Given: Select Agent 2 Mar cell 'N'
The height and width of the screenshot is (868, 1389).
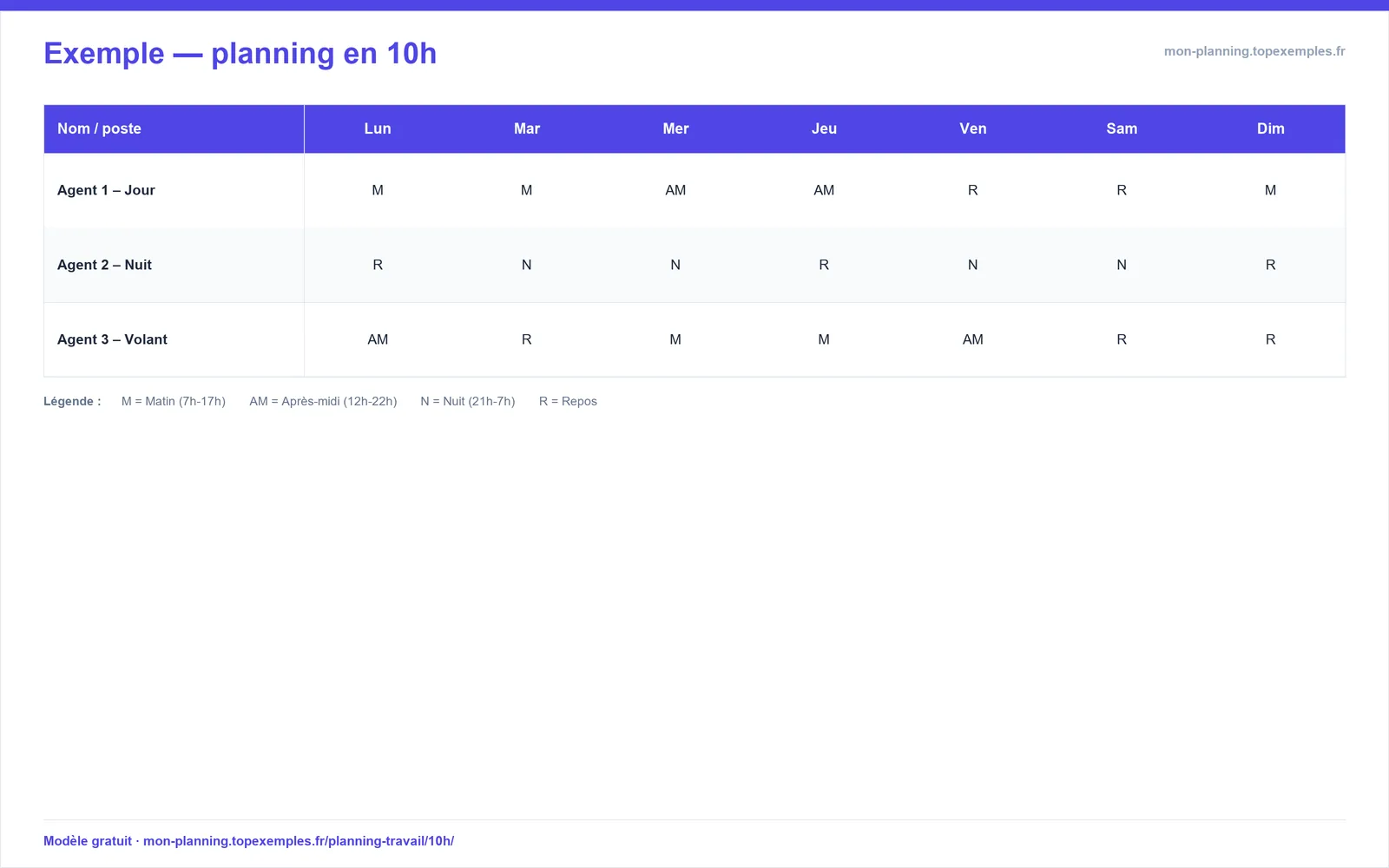Looking at the screenshot, I should coord(527,265).
